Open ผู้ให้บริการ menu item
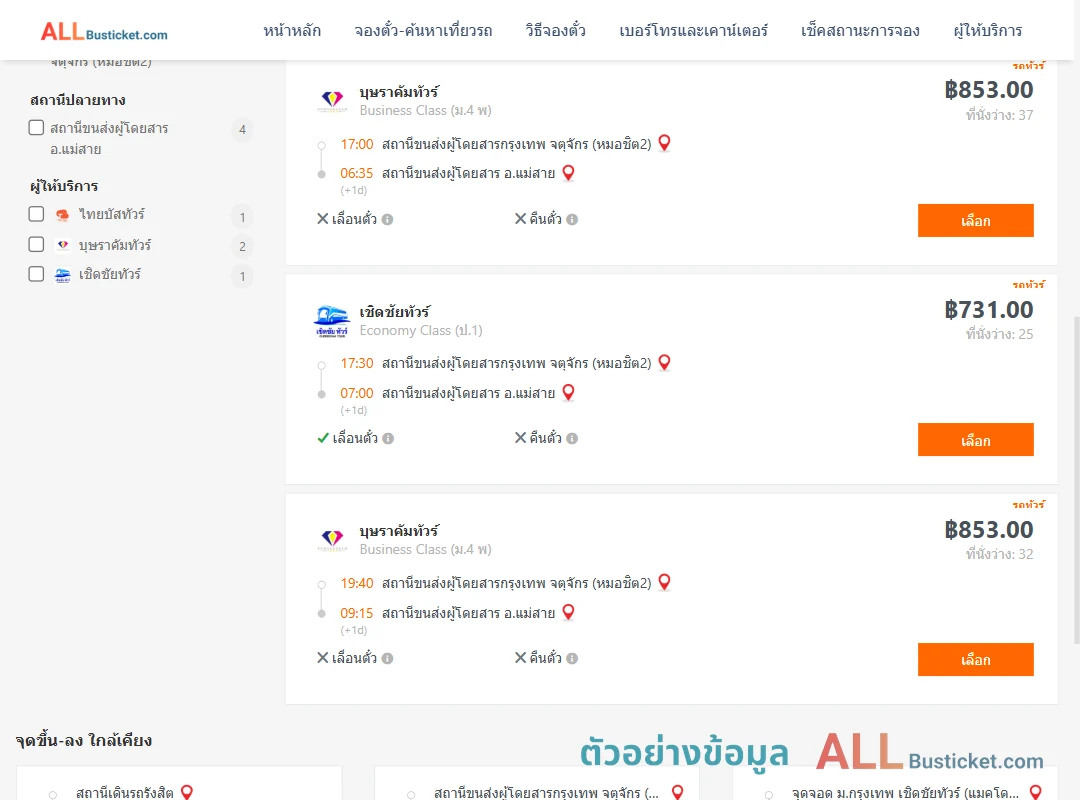The image size is (1080, 800). [x=987, y=30]
